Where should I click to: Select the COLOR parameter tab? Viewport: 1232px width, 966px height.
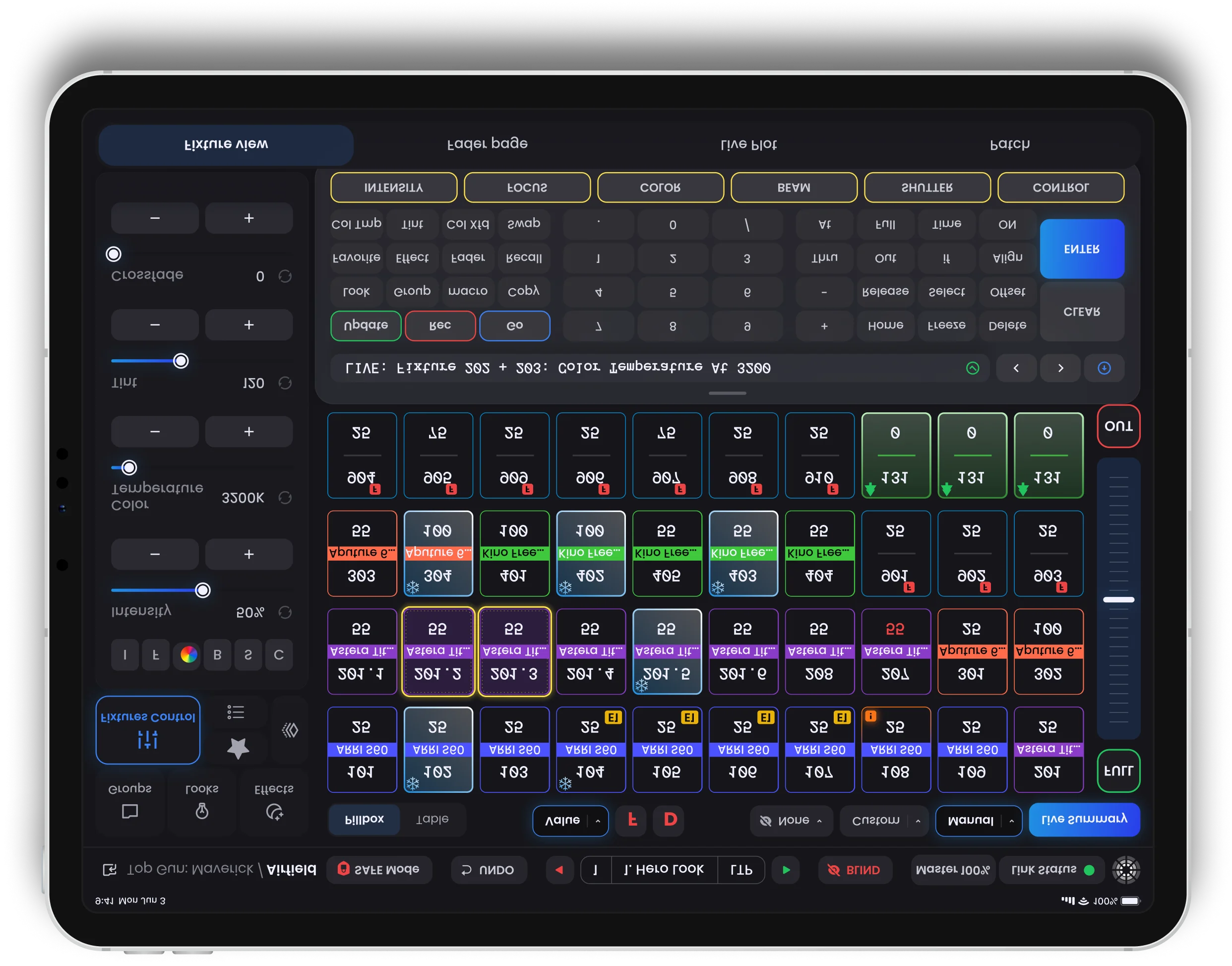pos(660,187)
